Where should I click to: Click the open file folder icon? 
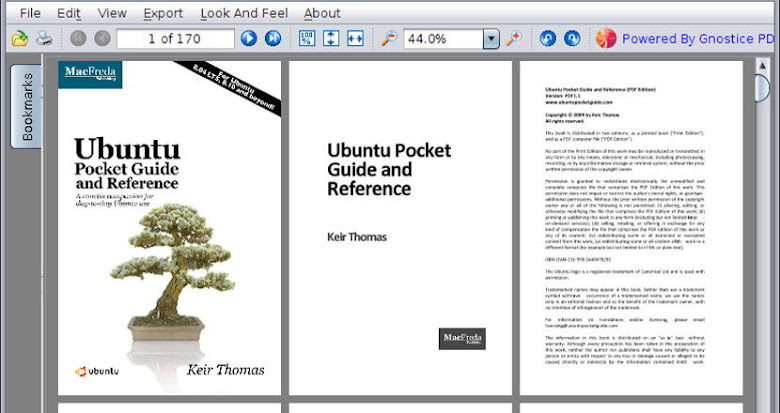(20, 38)
